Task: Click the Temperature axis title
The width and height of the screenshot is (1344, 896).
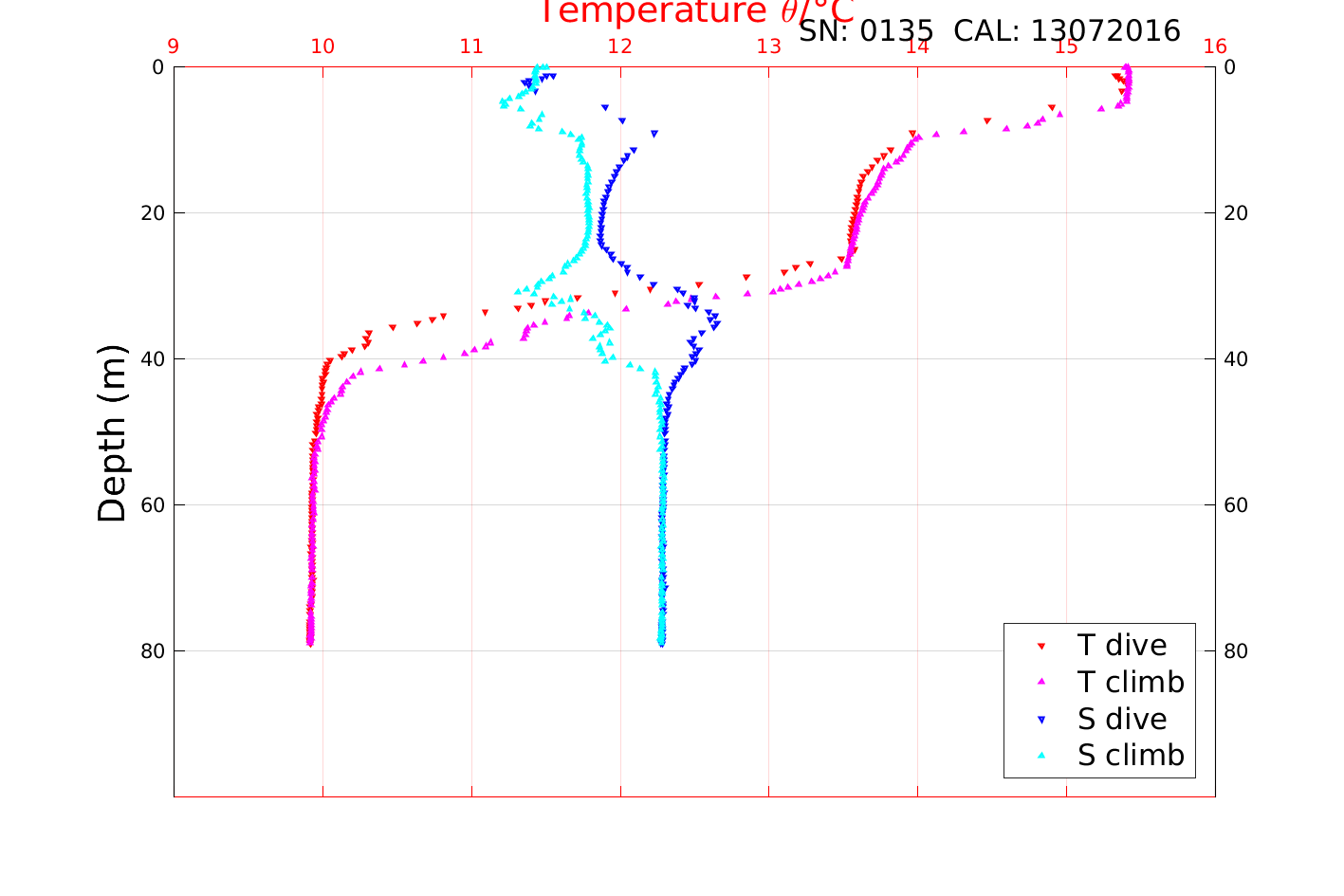Action: [697, 12]
